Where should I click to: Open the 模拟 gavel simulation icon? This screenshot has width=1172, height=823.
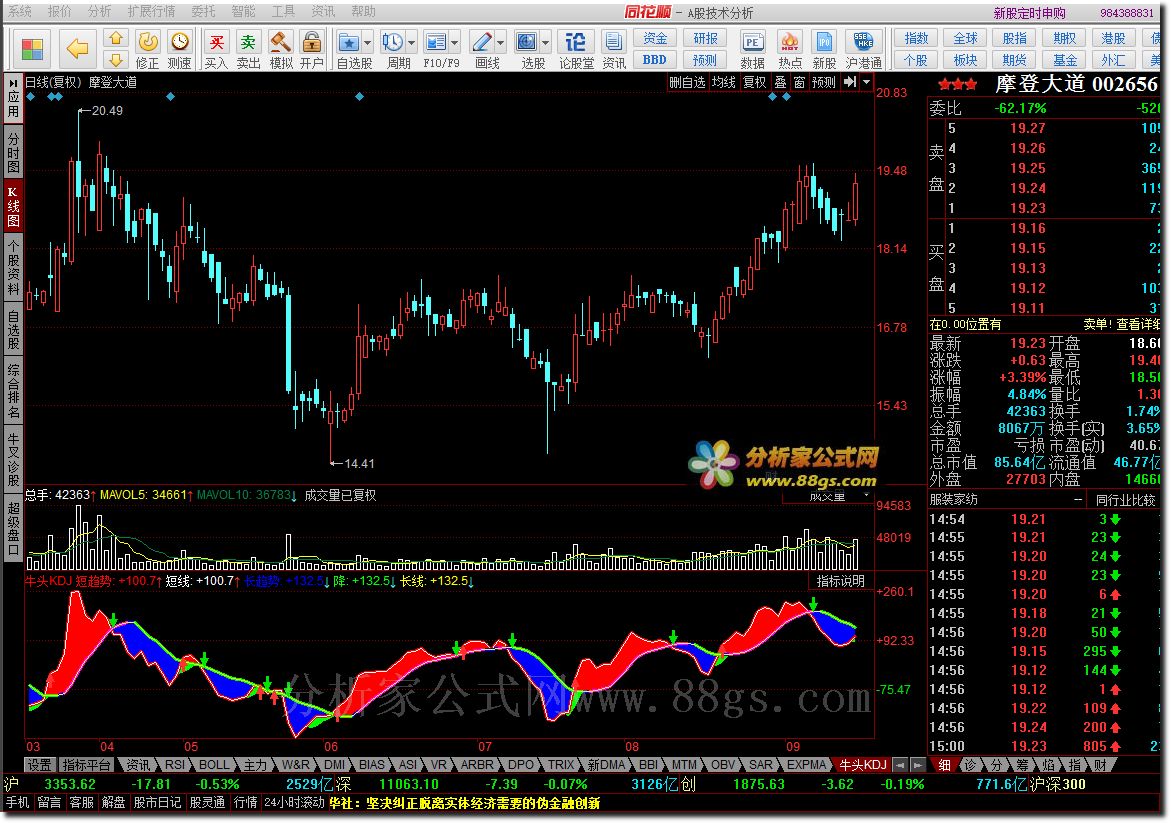tap(280, 42)
